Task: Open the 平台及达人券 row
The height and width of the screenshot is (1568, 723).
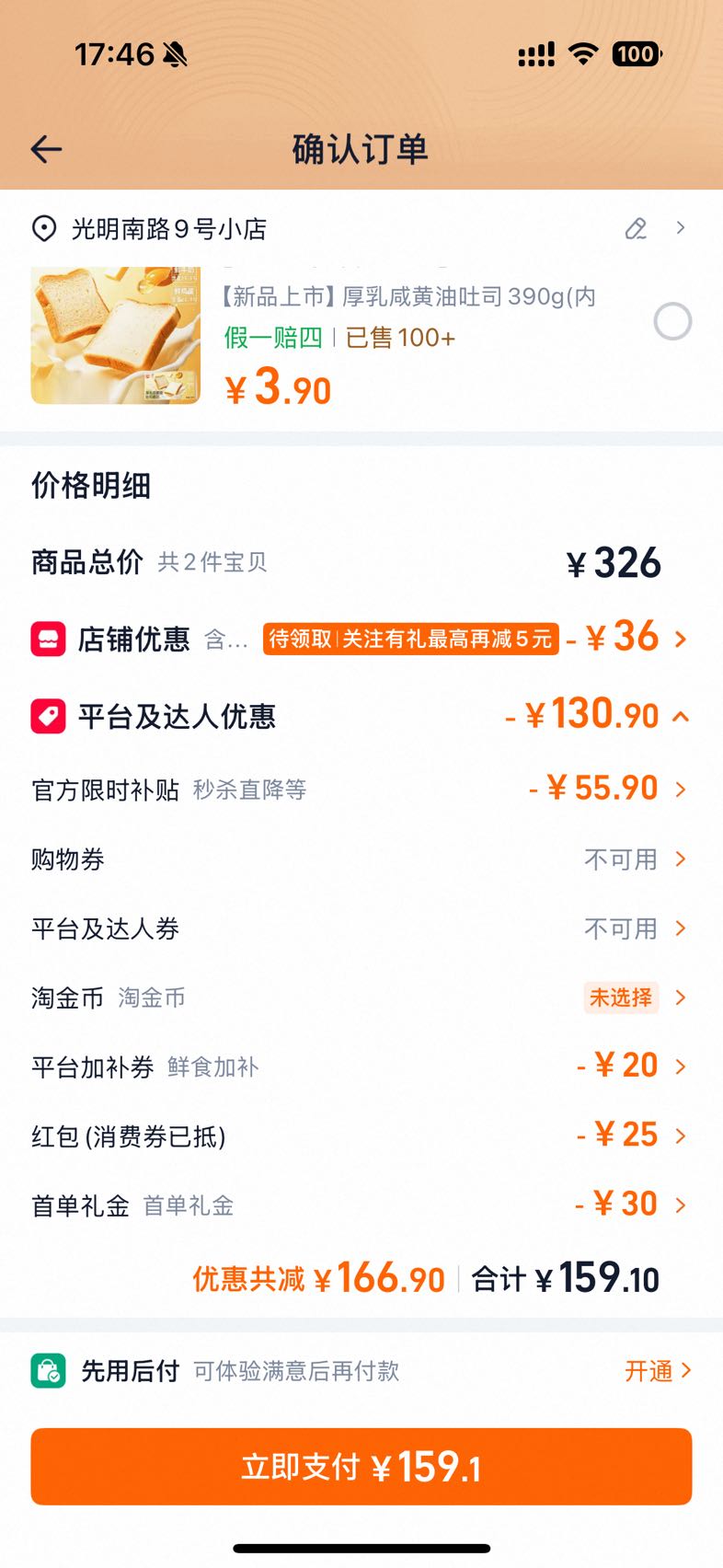Action: point(361,928)
